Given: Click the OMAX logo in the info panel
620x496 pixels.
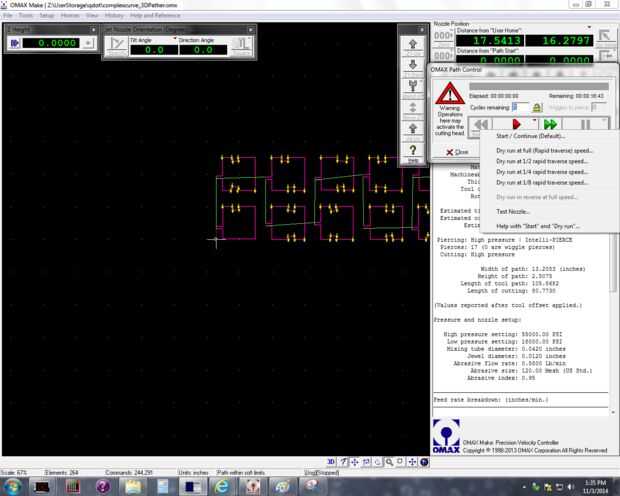Looking at the screenshot, I should (x=446, y=436).
